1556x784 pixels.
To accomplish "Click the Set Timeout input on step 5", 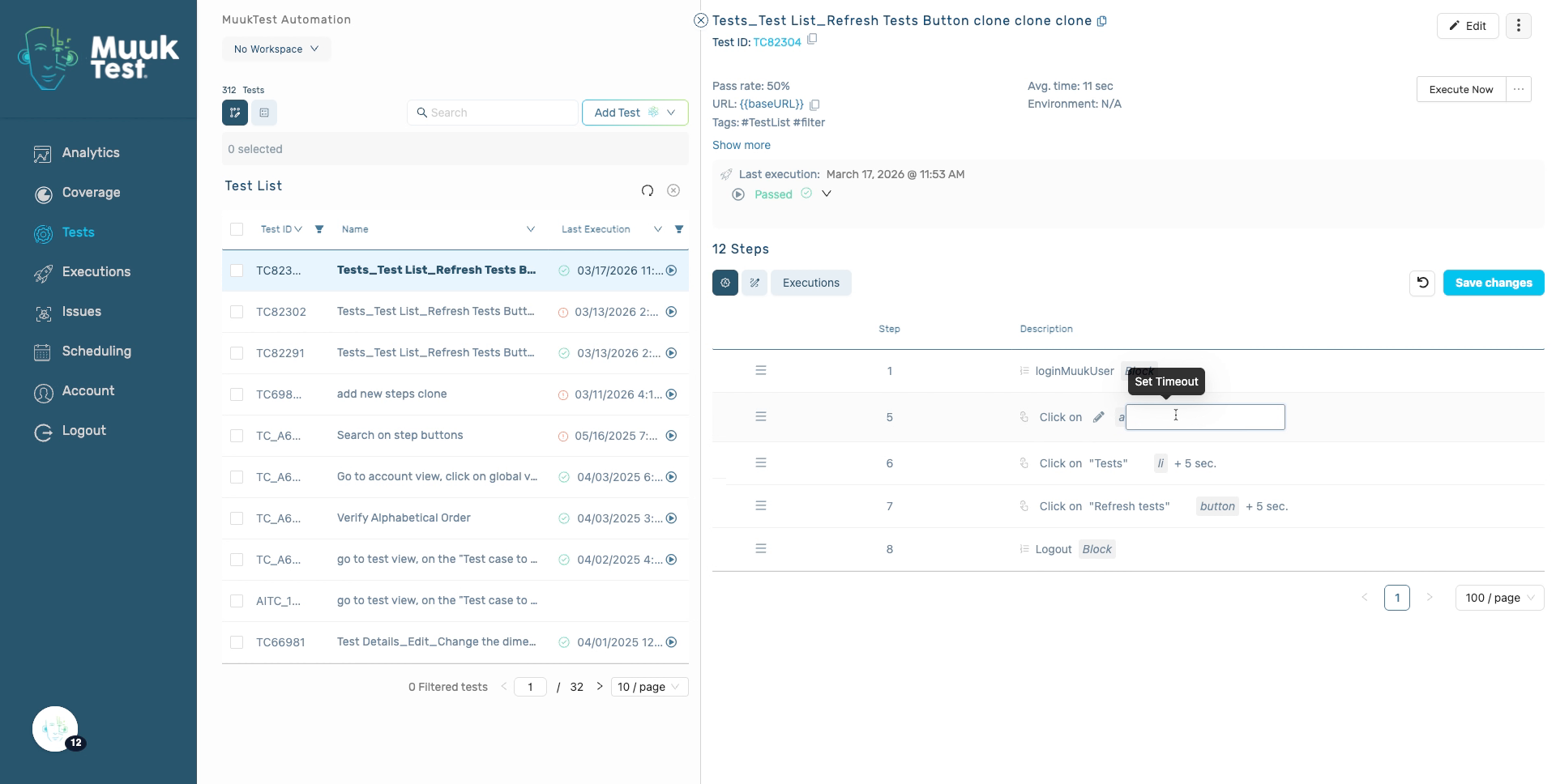I will 1205,417.
